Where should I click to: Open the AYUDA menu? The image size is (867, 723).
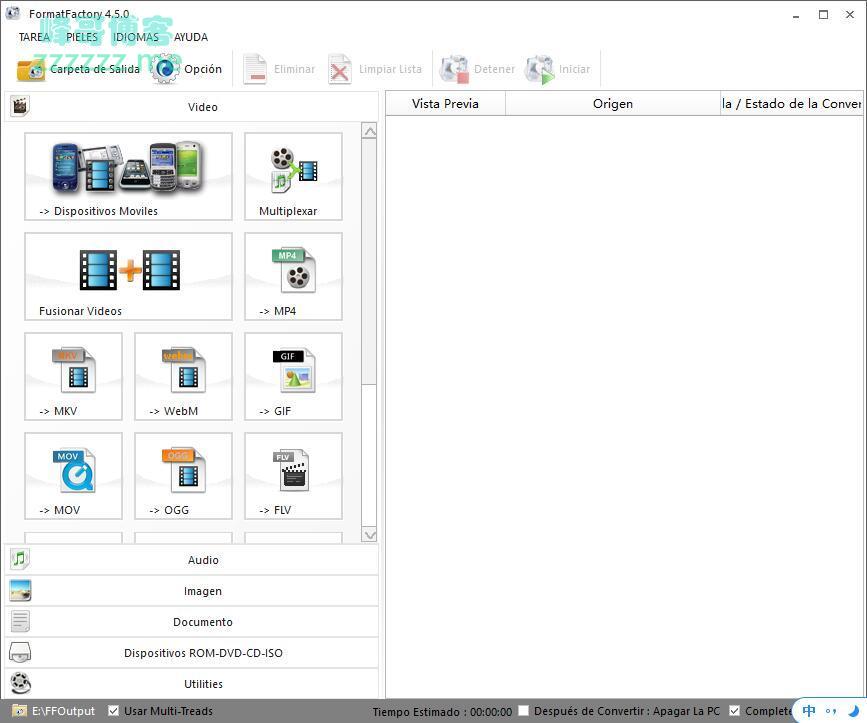[191, 37]
